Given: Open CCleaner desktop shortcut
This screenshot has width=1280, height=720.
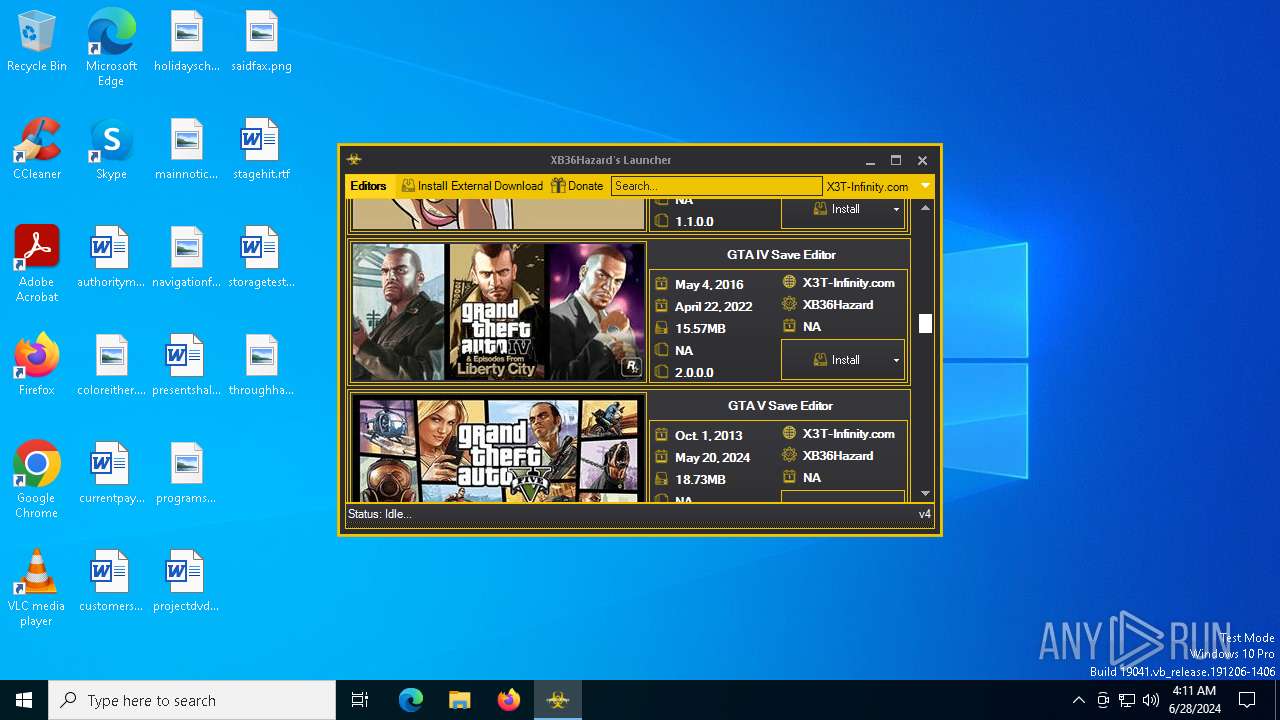Looking at the screenshot, I should (37, 149).
